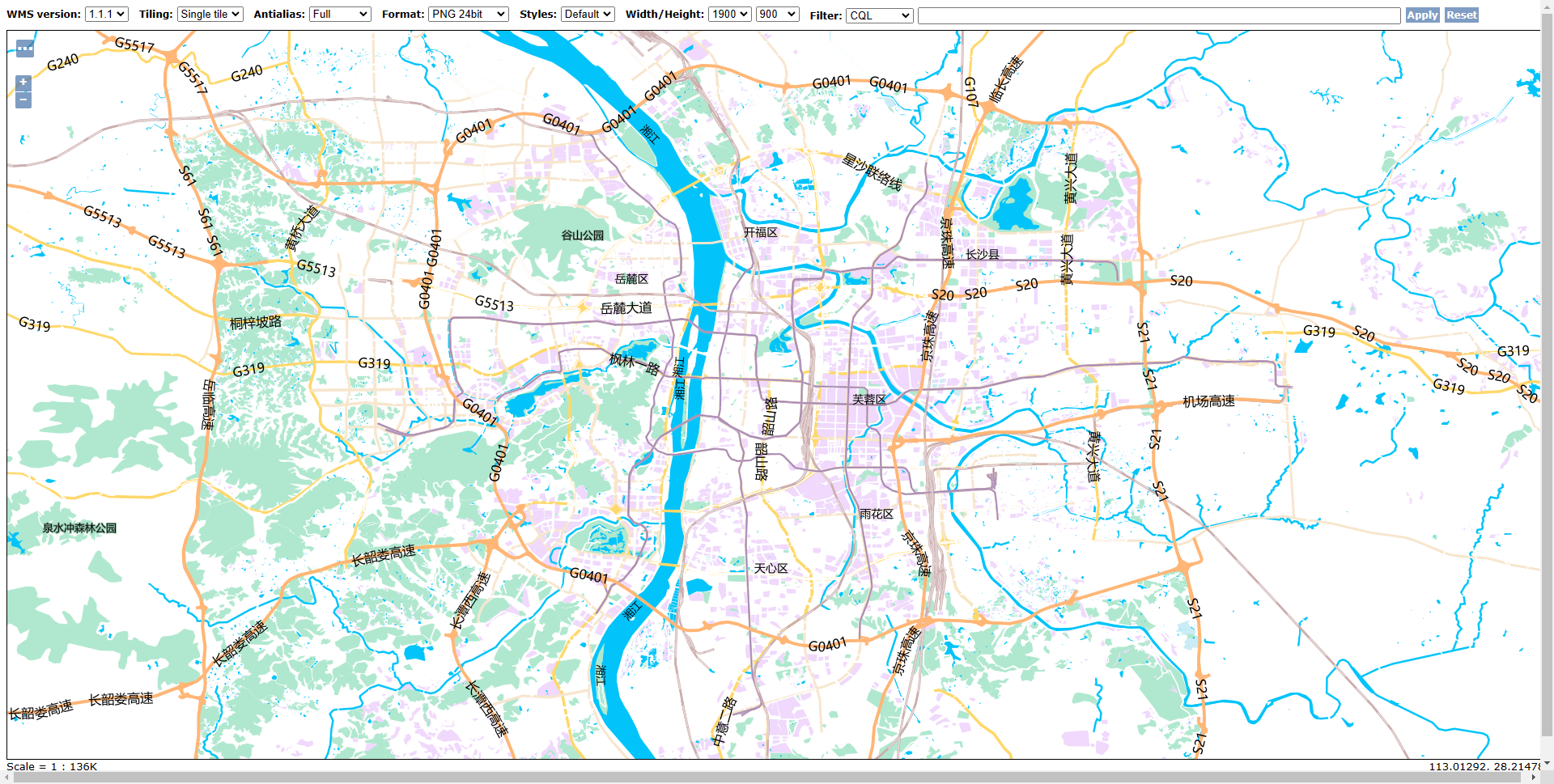Click the Apply filter button
This screenshot has height=784, width=1554.
pos(1422,15)
